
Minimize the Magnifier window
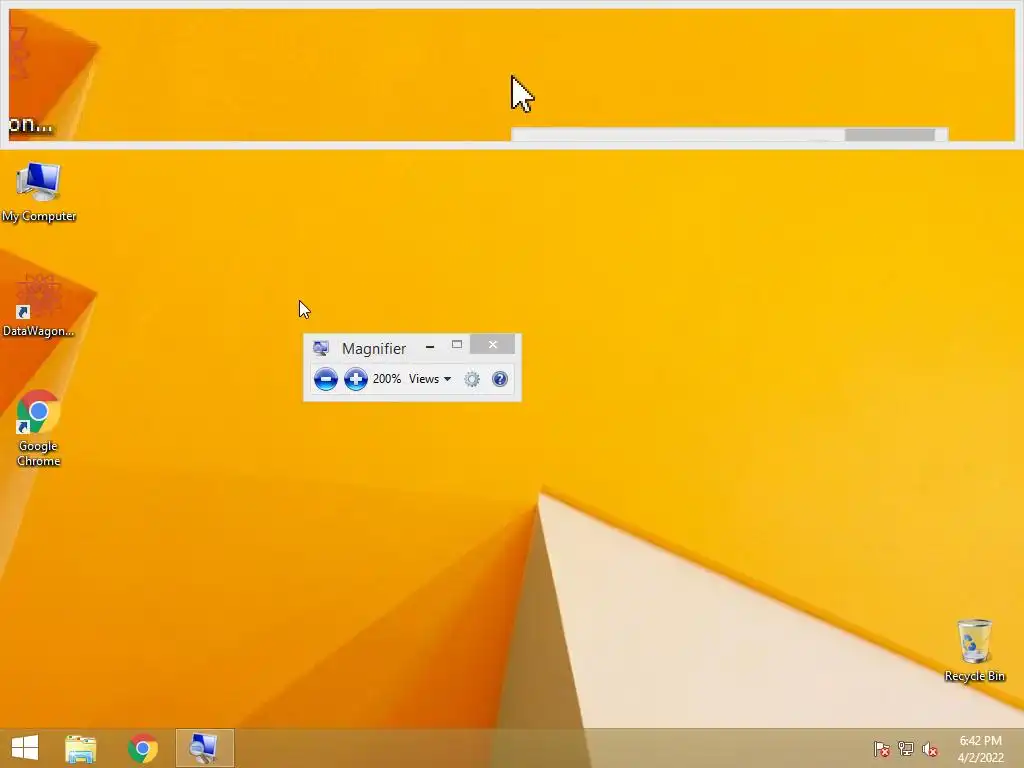pyautogui.click(x=430, y=346)
